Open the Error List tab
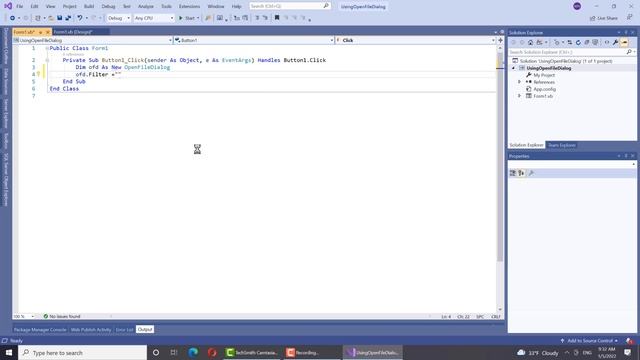The height and width of the screenshot is (360, 640). 124,329
